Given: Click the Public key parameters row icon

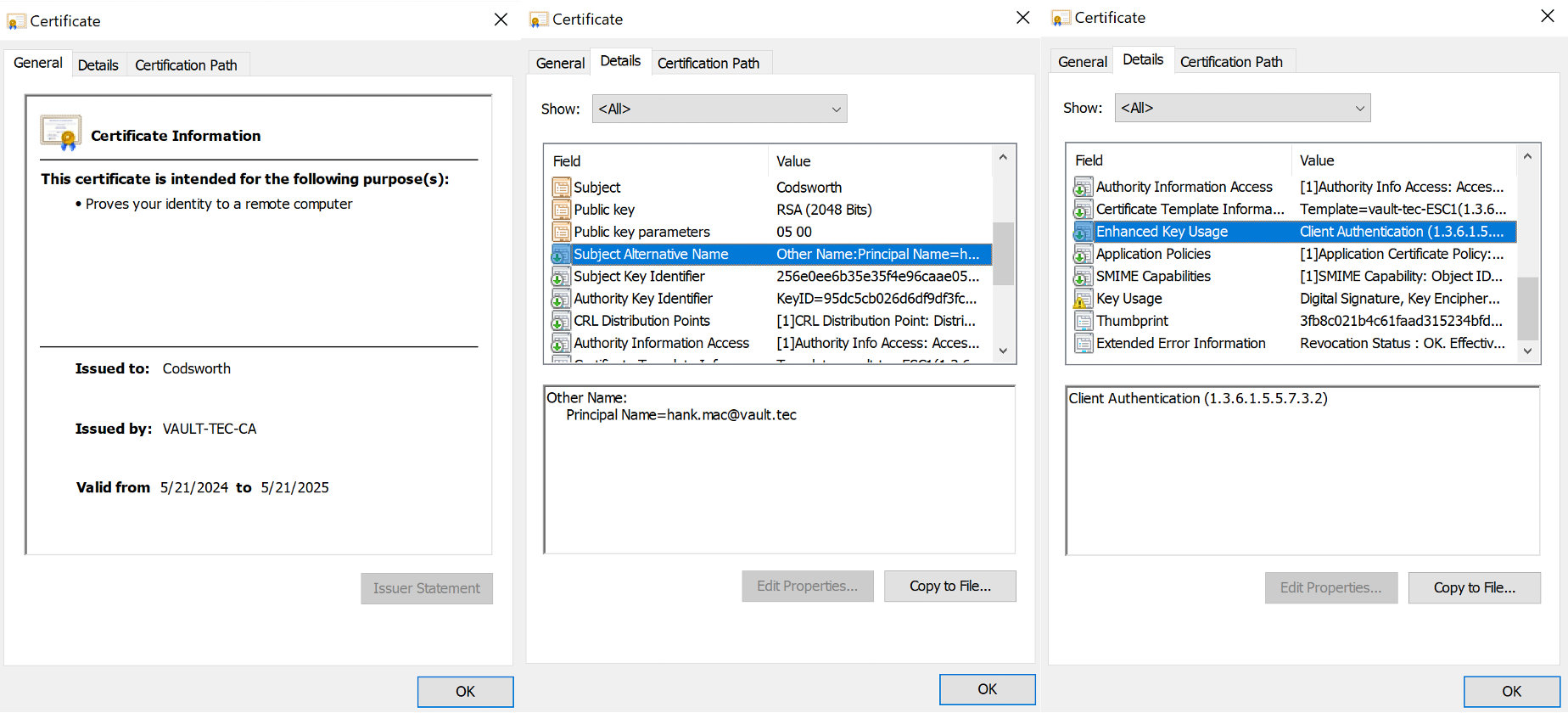Looking at the screenshot, I should pos(561,232).
